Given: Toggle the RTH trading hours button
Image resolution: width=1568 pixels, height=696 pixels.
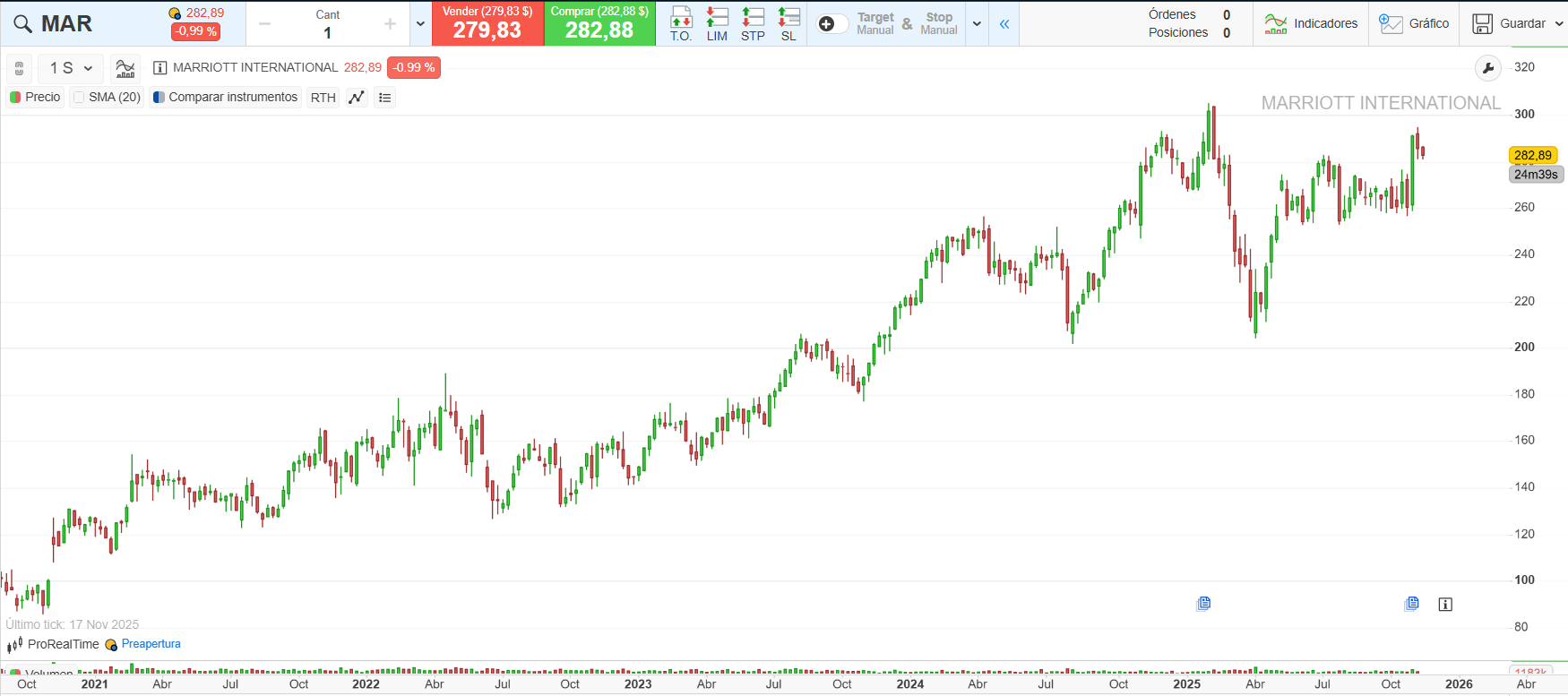Looking at the screenshot, I should [323, 98].
